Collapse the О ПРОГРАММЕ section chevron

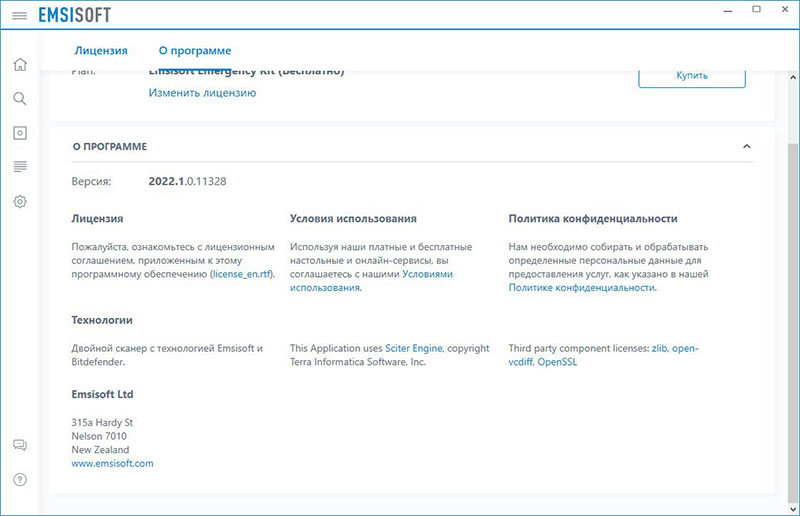pos(746,147)
